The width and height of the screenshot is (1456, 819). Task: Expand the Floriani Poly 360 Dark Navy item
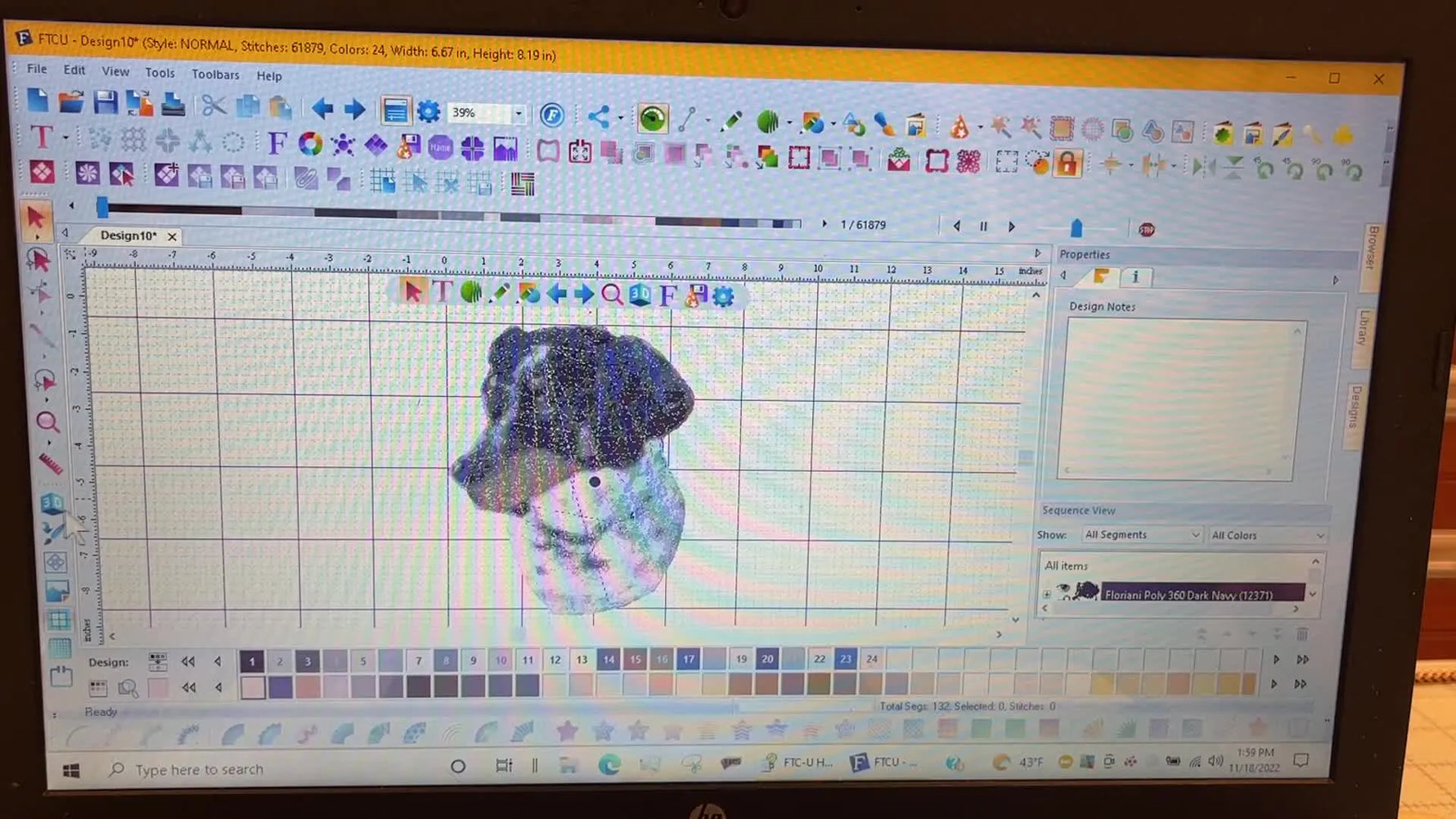coord(1047,594)
